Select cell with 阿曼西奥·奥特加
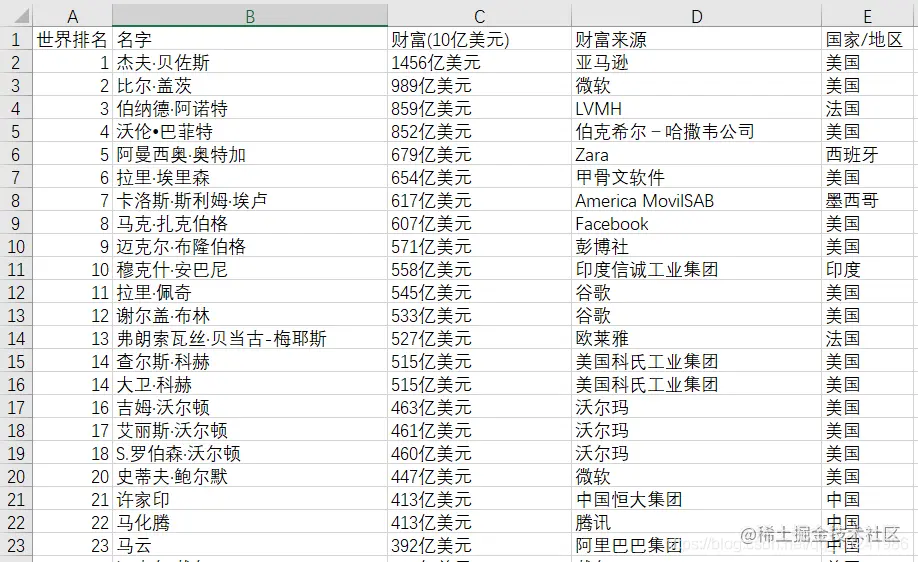 click(x=249, y=155)
